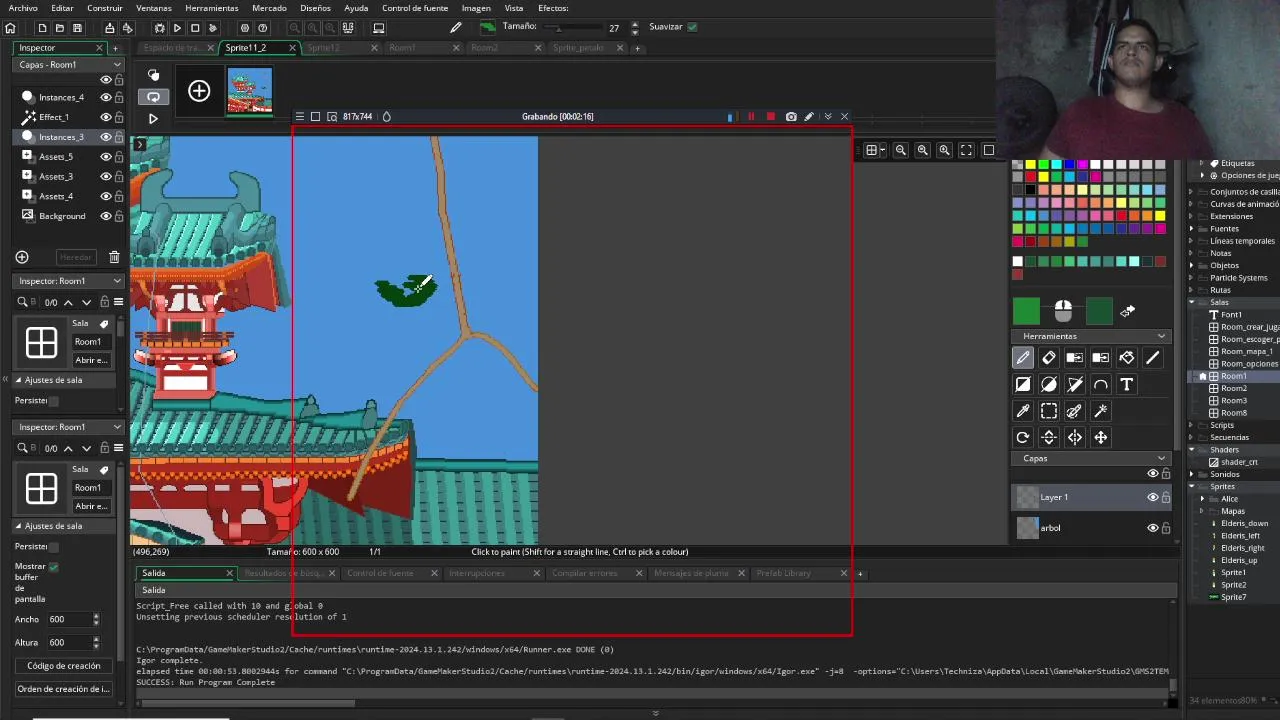The image size is (1280, 720).
Task: Toggle animation loop mode button
Action: click(x=153, y=97)
